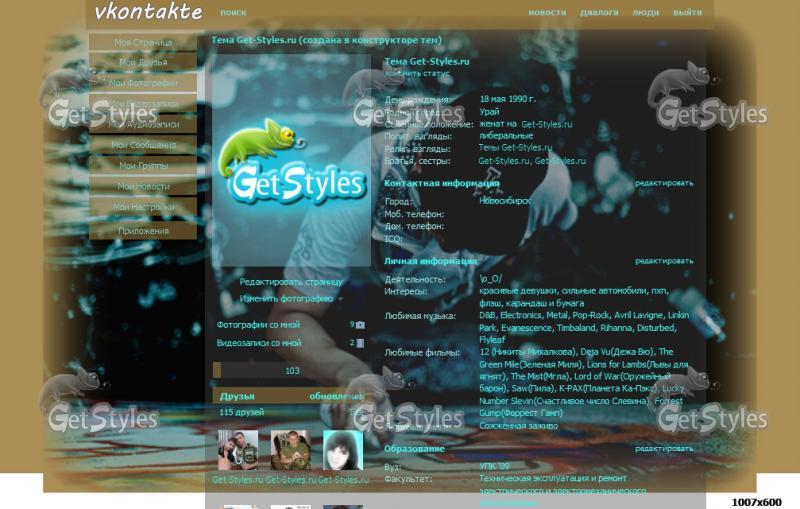Viewport: 800px width, 509px height.
Task: Click the Друзья section header
Action: coord(237,396)
